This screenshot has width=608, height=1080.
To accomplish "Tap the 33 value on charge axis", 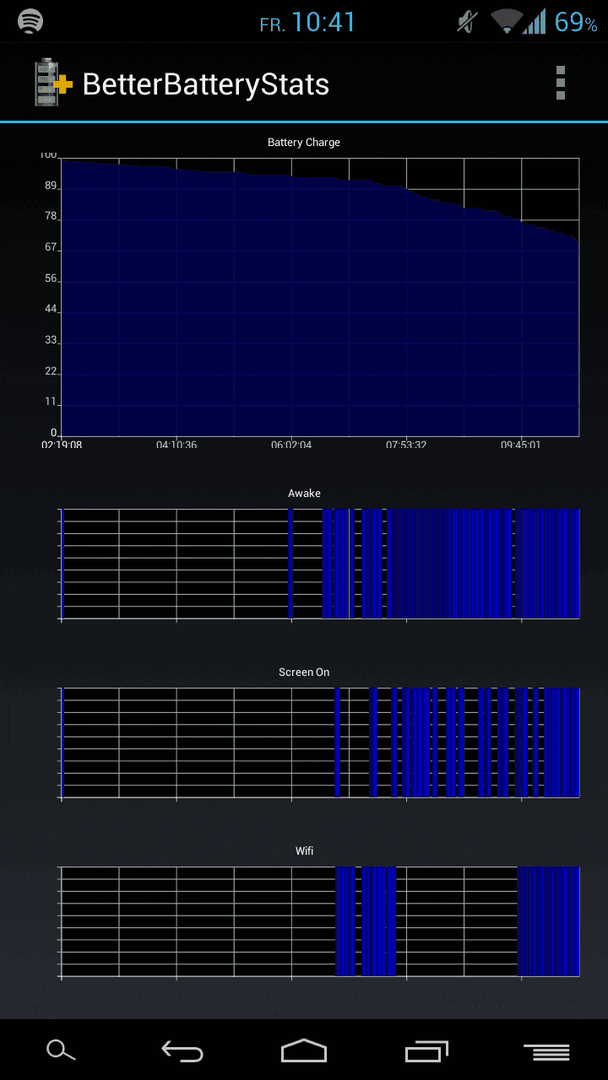I will (49, 341).
